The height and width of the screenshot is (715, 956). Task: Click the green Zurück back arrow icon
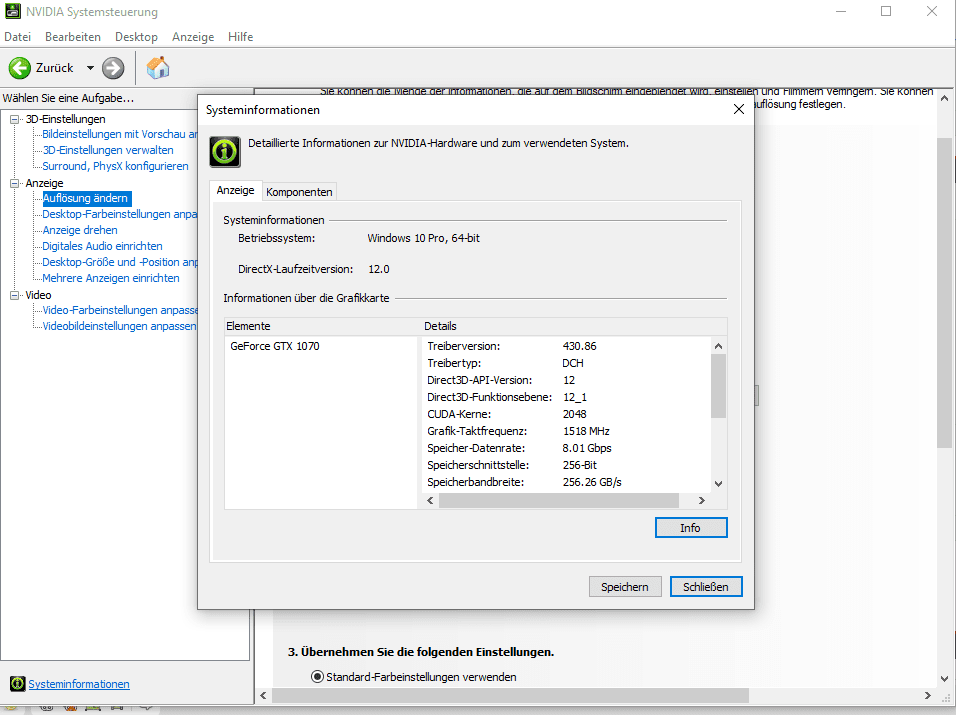pyautogui.click(x=20, y=68)
